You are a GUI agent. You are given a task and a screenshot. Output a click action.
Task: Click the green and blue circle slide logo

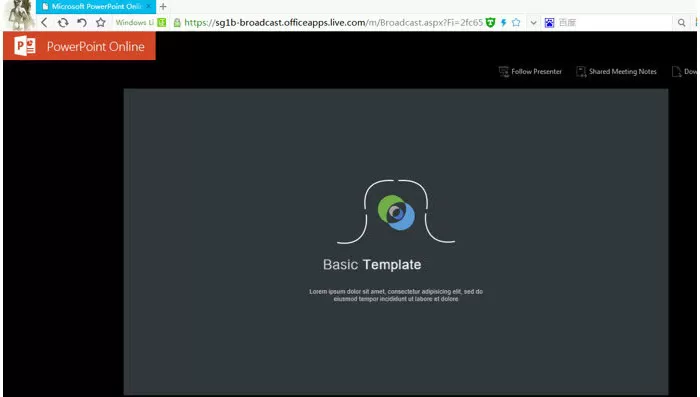(396, 213)
